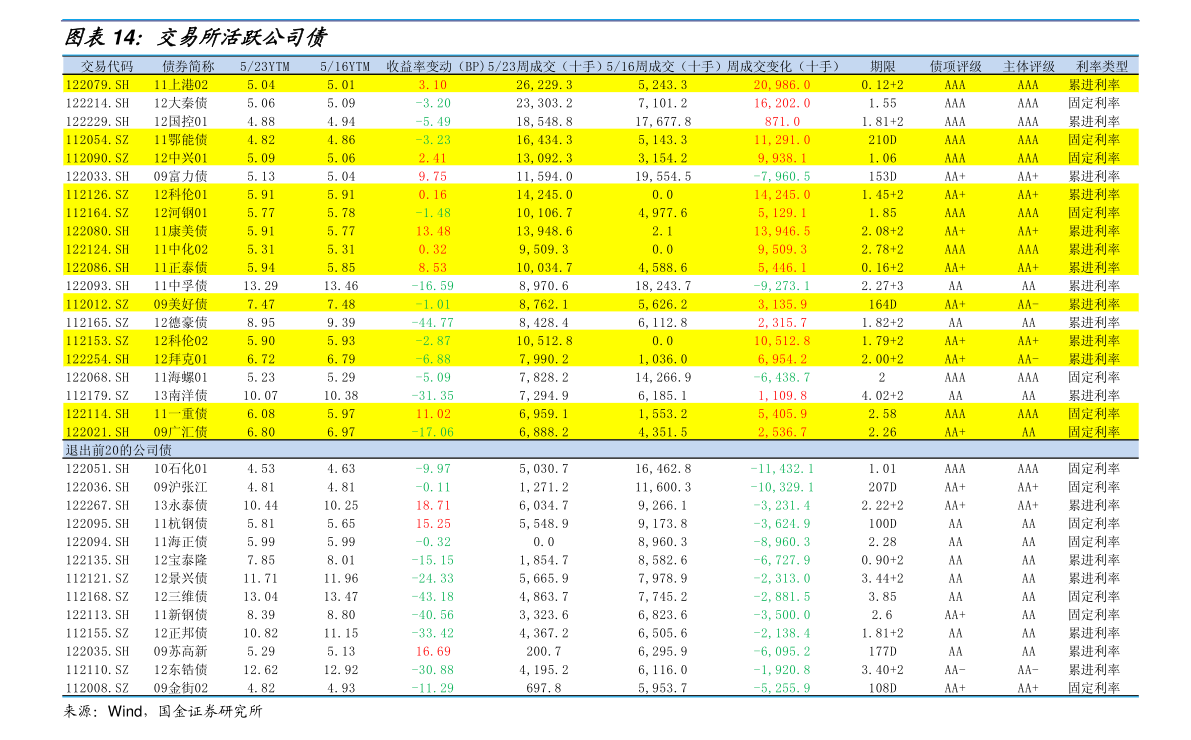Click bond code 112165.SZ cell
The width and height of the screenshot is (1191, 740).
[98, 322]
